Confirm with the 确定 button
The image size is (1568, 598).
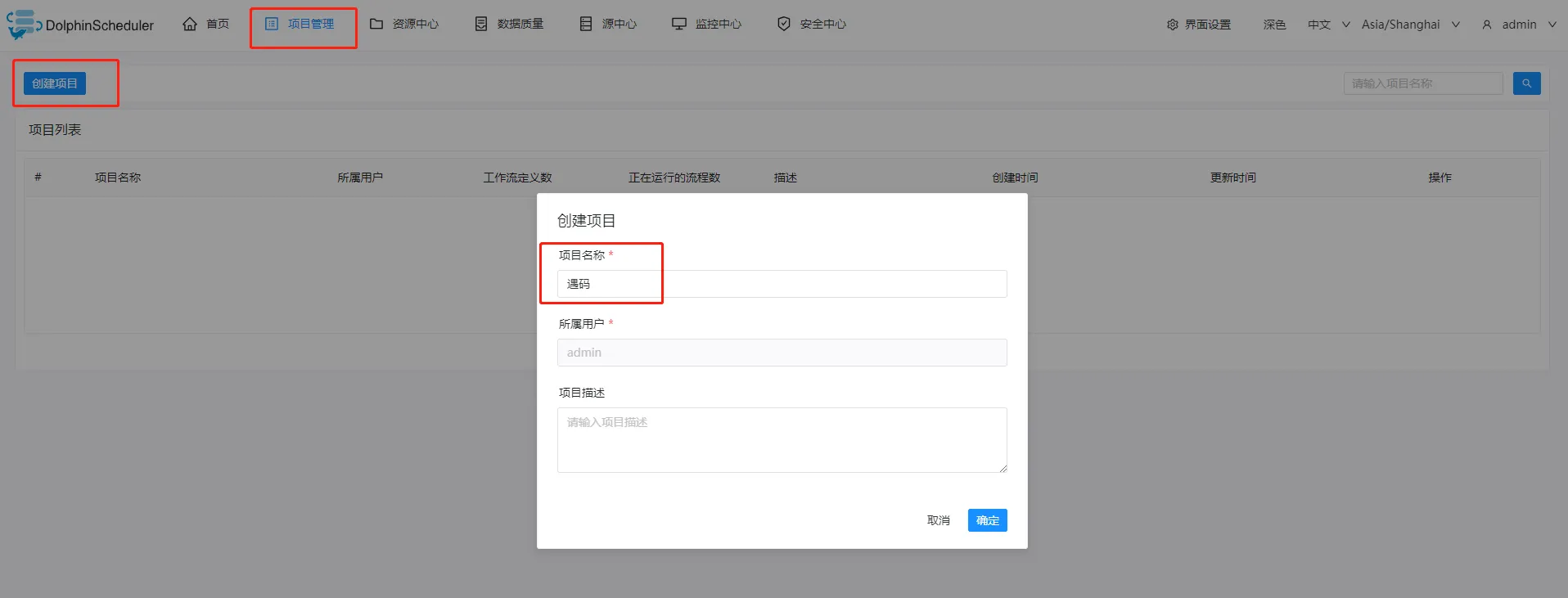click(x=988, y=520)
